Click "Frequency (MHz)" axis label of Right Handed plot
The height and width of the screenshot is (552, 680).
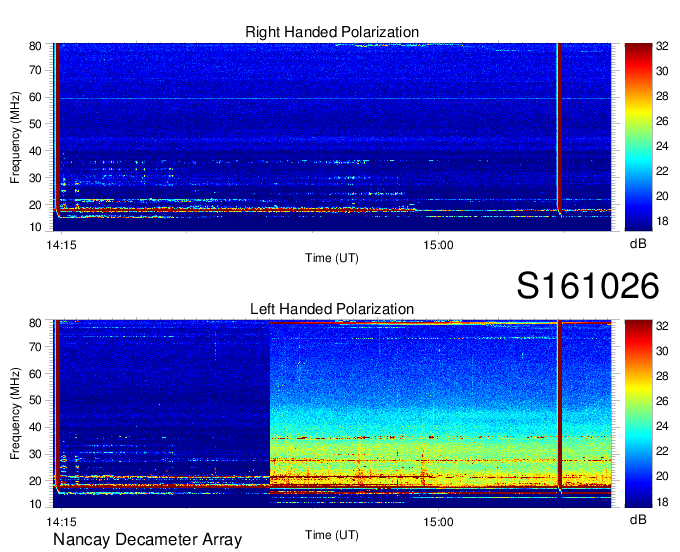[15, 137]
